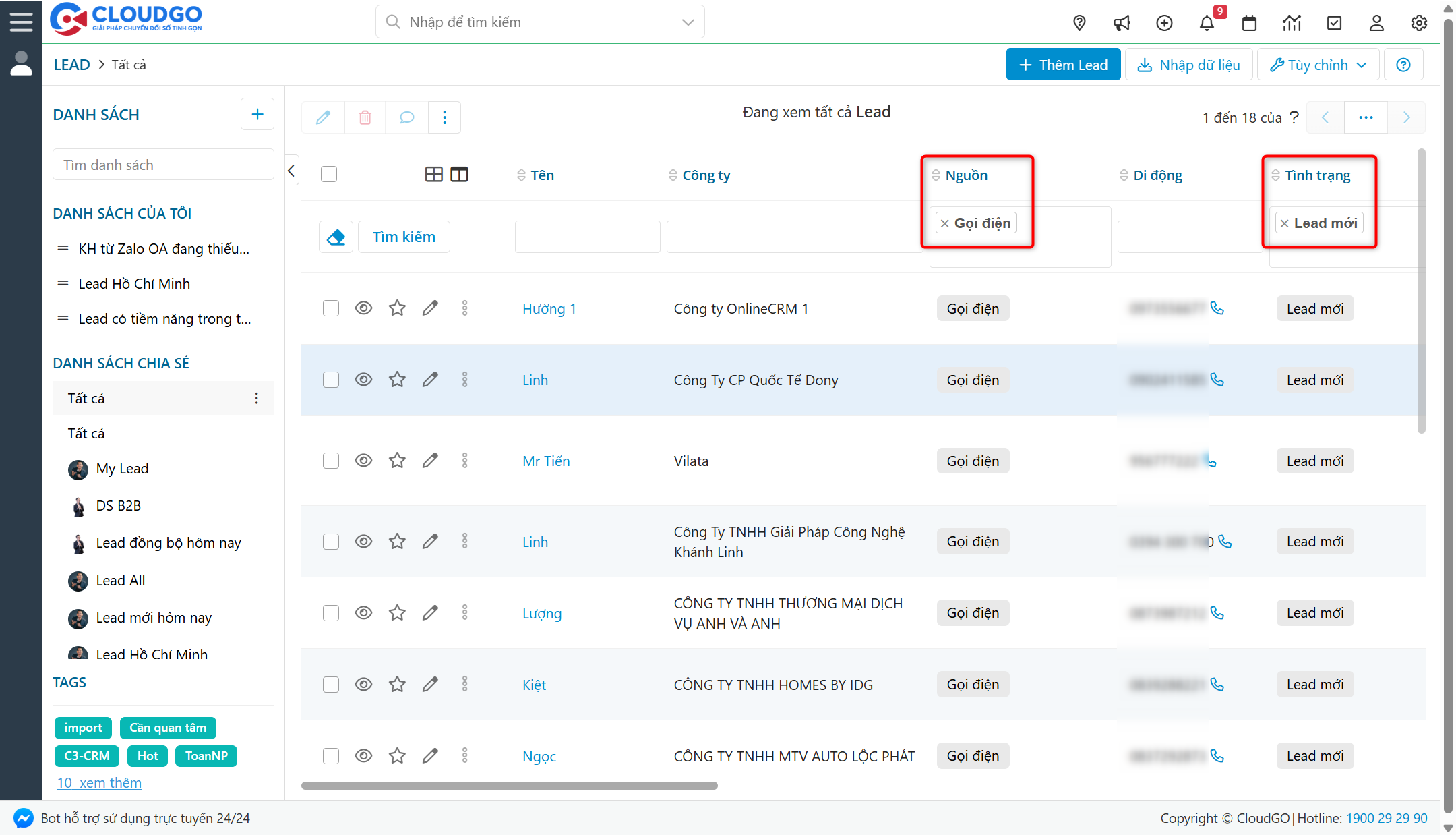The width and height of the screenshot is (1456, 835).
Task: Select Lead All shared list
Action: tap(120, 580)
